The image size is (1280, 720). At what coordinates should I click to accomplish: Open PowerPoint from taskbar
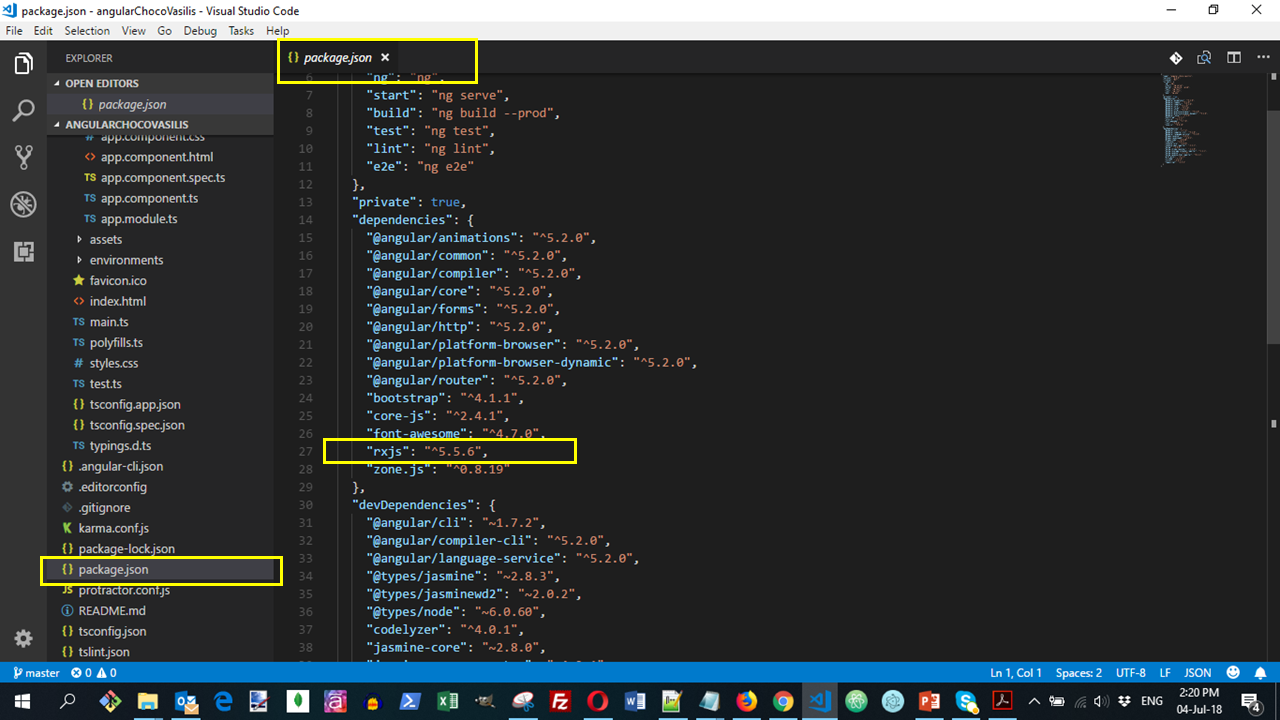click(929, 701)
